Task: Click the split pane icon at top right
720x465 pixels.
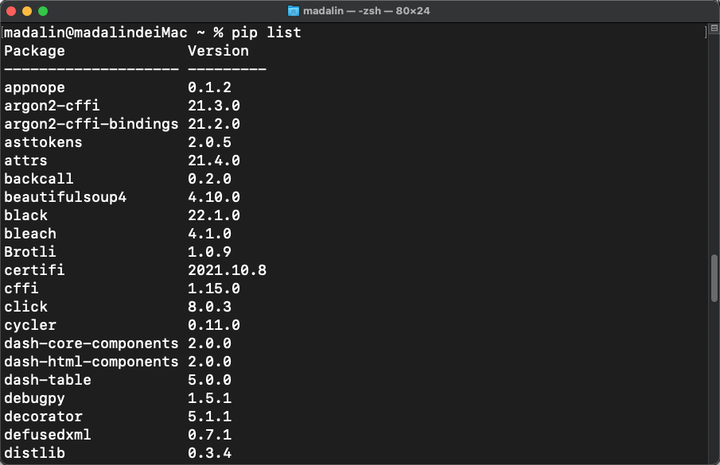Action: [714, 28]
